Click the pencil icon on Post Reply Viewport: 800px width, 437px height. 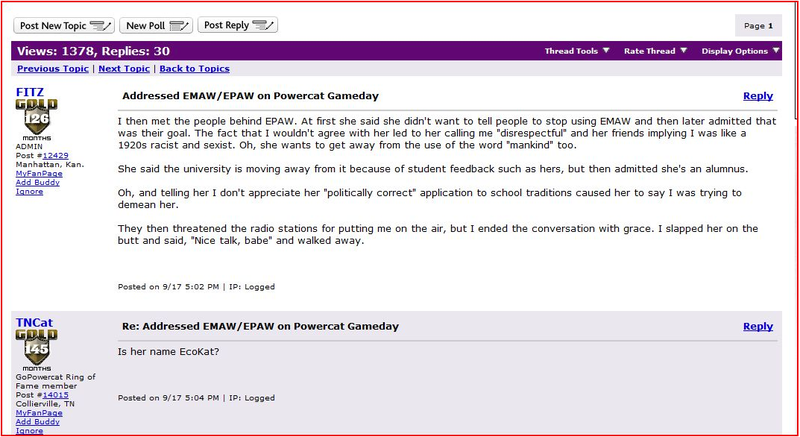click(x=263, y=25)
